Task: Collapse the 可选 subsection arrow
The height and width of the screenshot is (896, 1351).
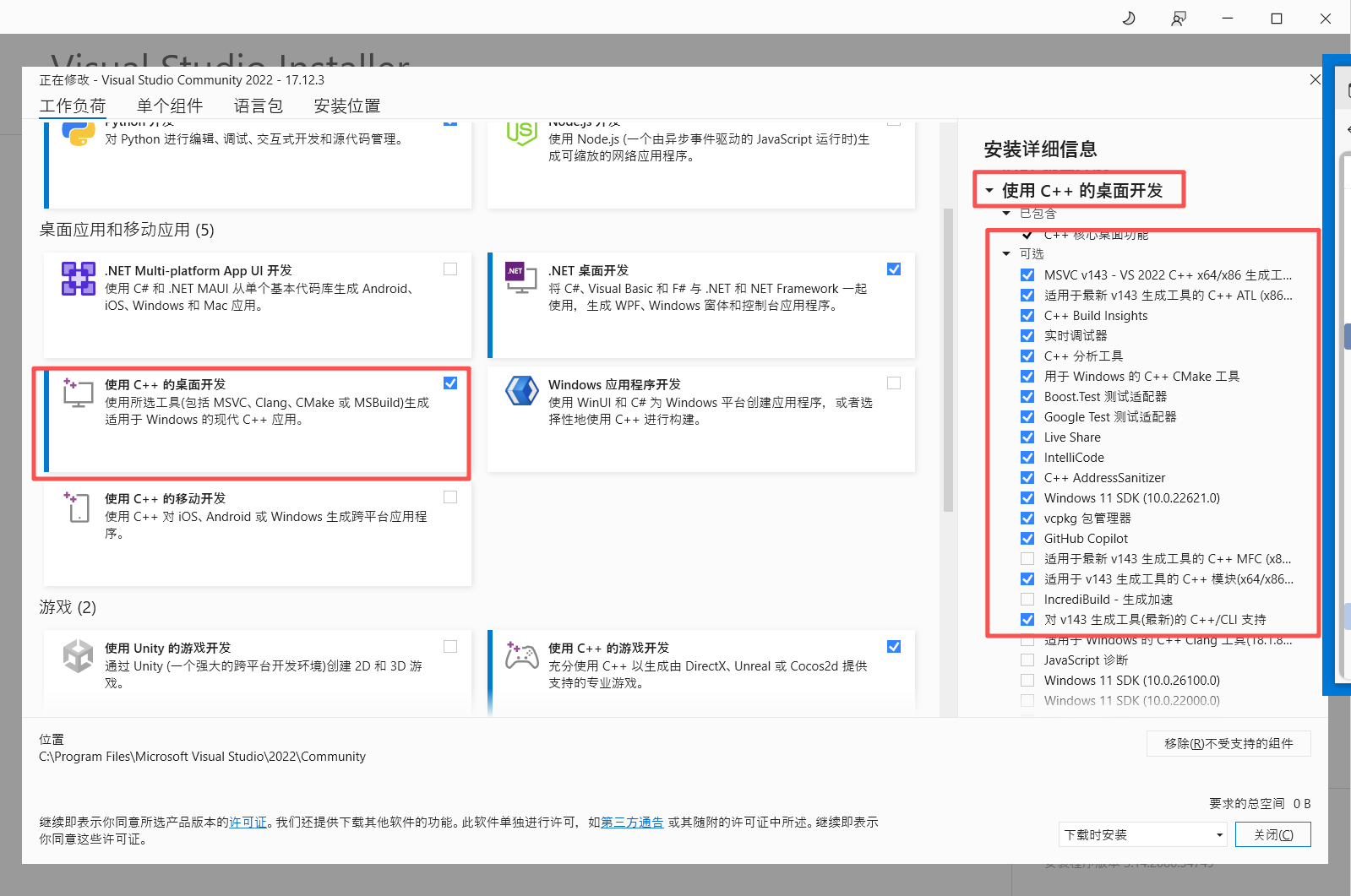Action: [x=1006, y=254]
